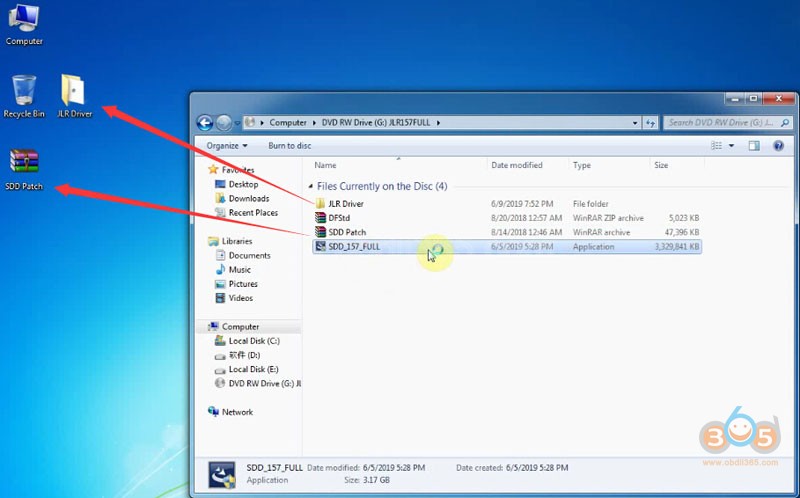
Task: Minimize the Explorer window
Action: (735, 98)
